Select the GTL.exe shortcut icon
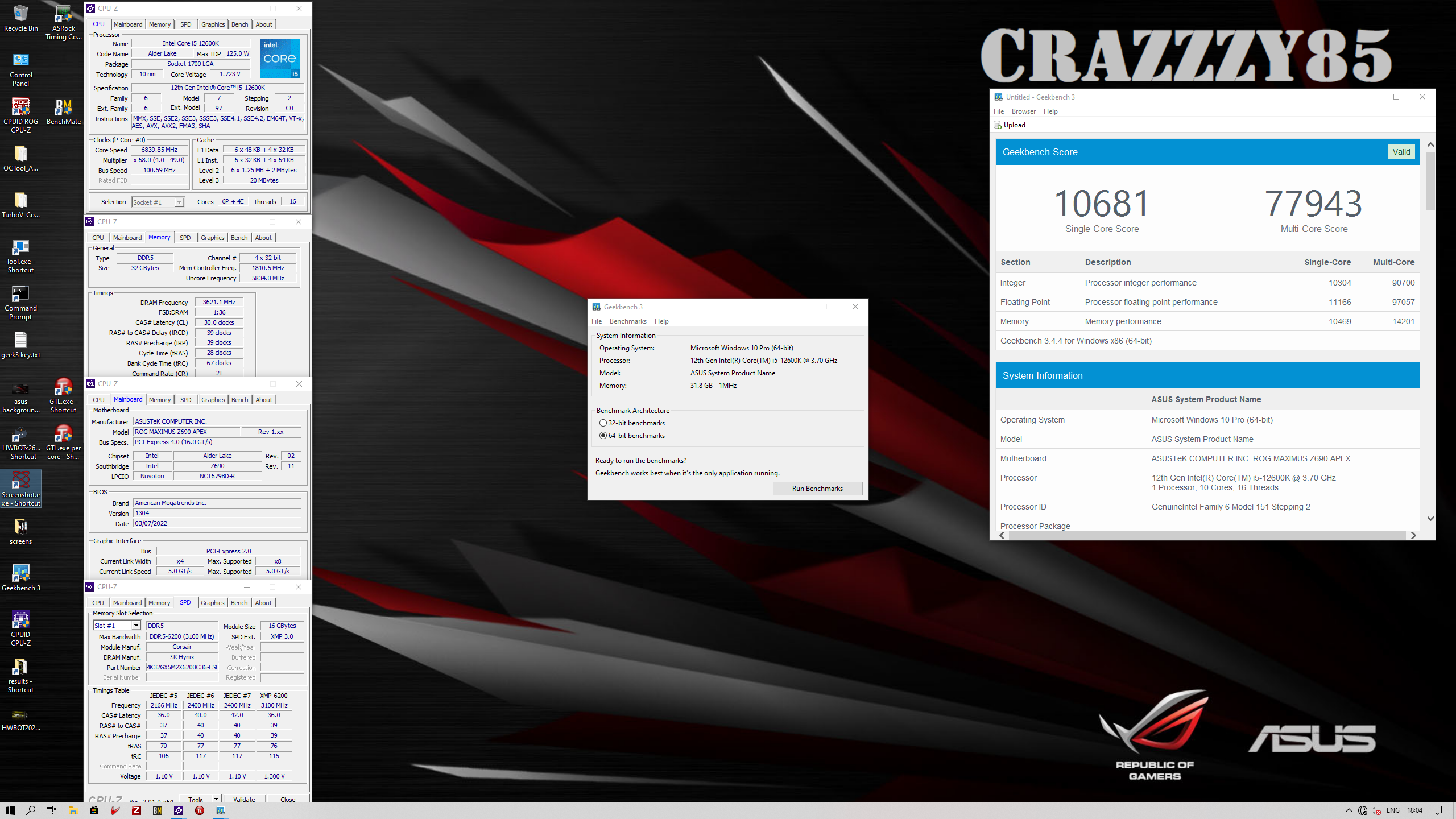The height and width of the screenshot is (819, 1456). 63,396
